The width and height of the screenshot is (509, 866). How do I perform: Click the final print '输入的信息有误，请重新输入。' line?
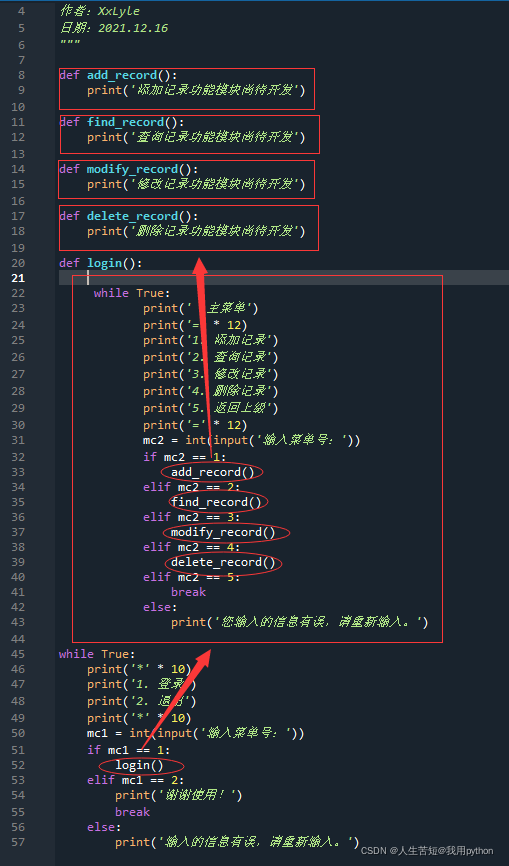(237, 842)
